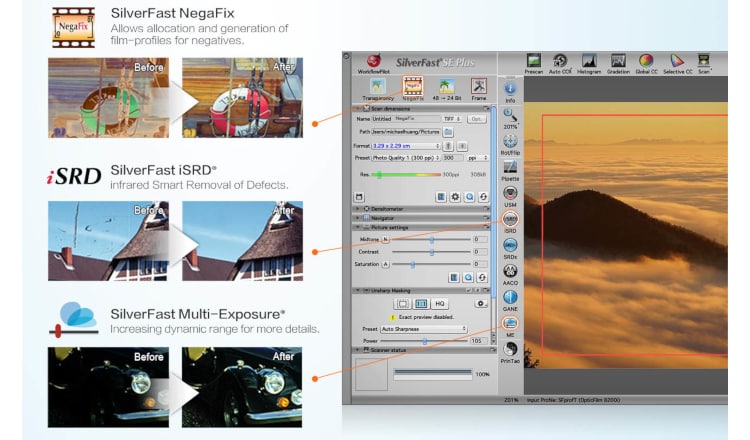Select the middle preview-mode button left of HQ
Viewport: 750px width, 440px height.
(421, 304)
